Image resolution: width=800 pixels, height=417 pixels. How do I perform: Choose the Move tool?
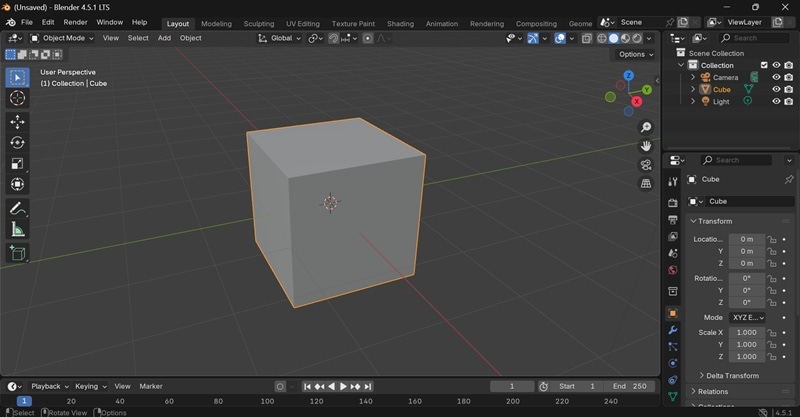17,122
